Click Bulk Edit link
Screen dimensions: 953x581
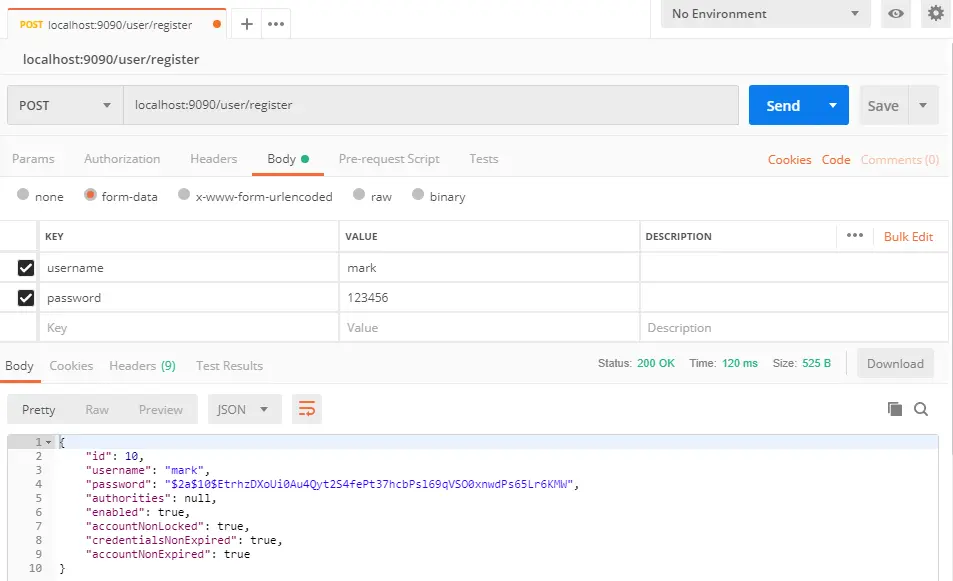point(908,236)
